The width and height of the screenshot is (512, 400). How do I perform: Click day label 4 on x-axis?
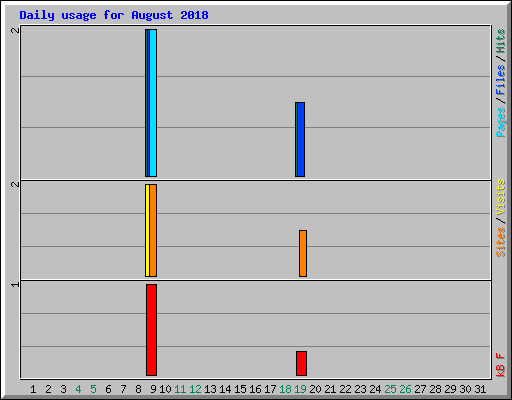(x=78, y=389)
